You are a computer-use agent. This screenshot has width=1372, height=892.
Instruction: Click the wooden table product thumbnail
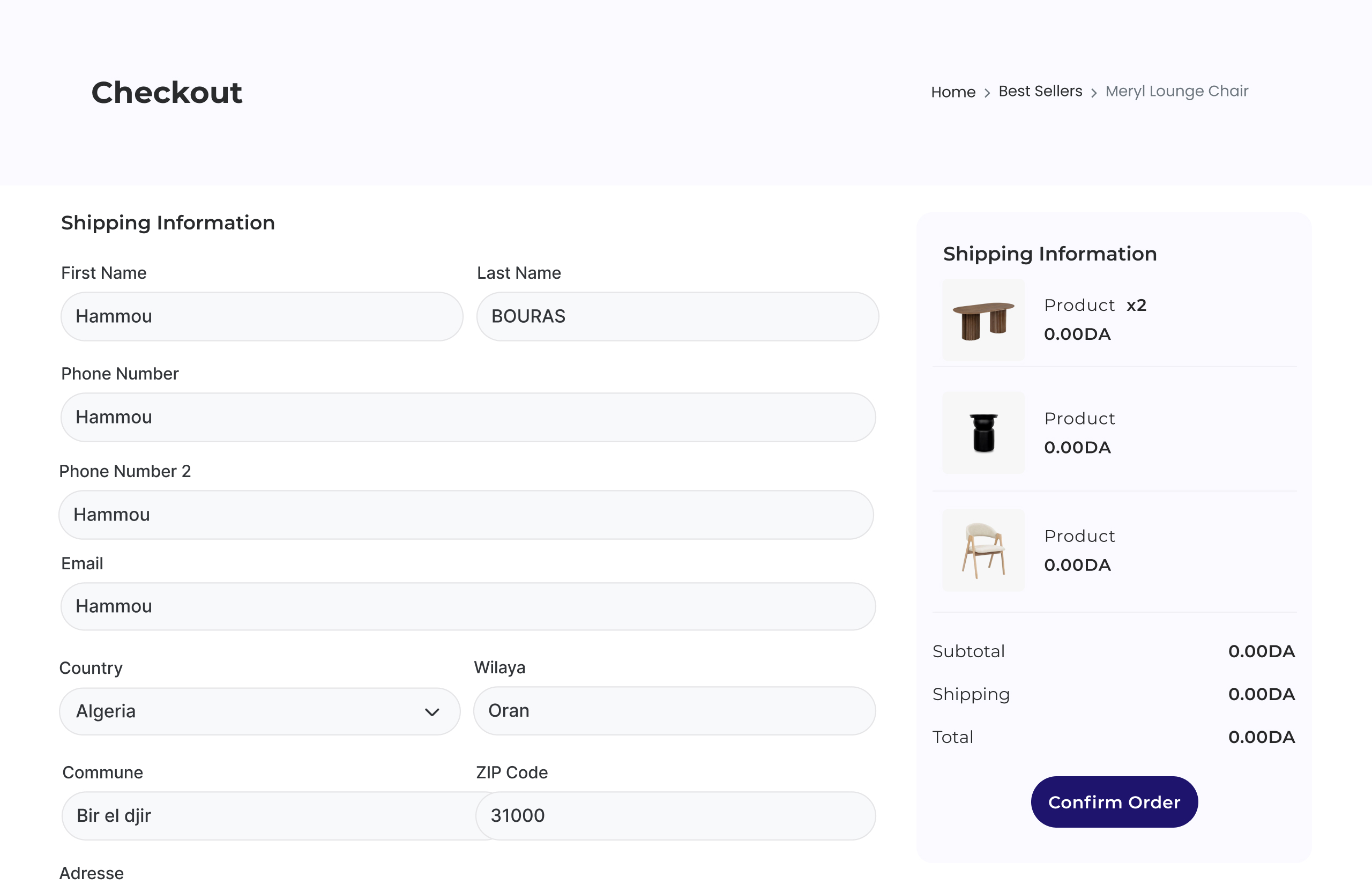(983, 320)
